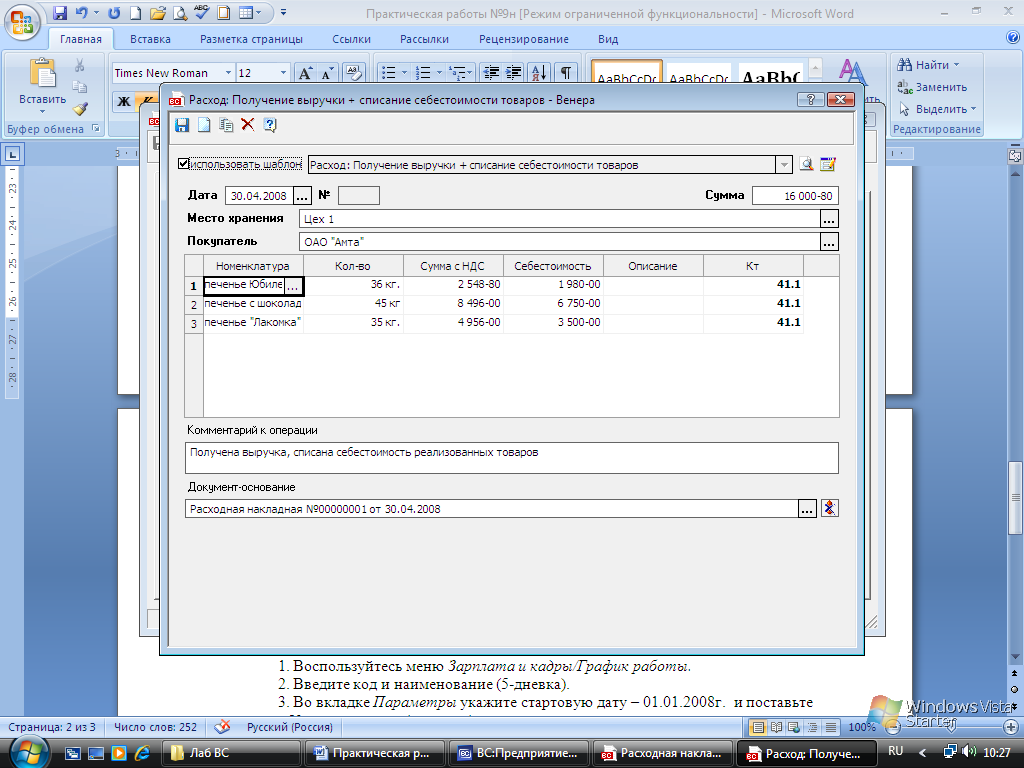This screenshot has height=768, width=1024.
Task: Click zoom out minus on Word's zoom slider
Action: (893, 727)
